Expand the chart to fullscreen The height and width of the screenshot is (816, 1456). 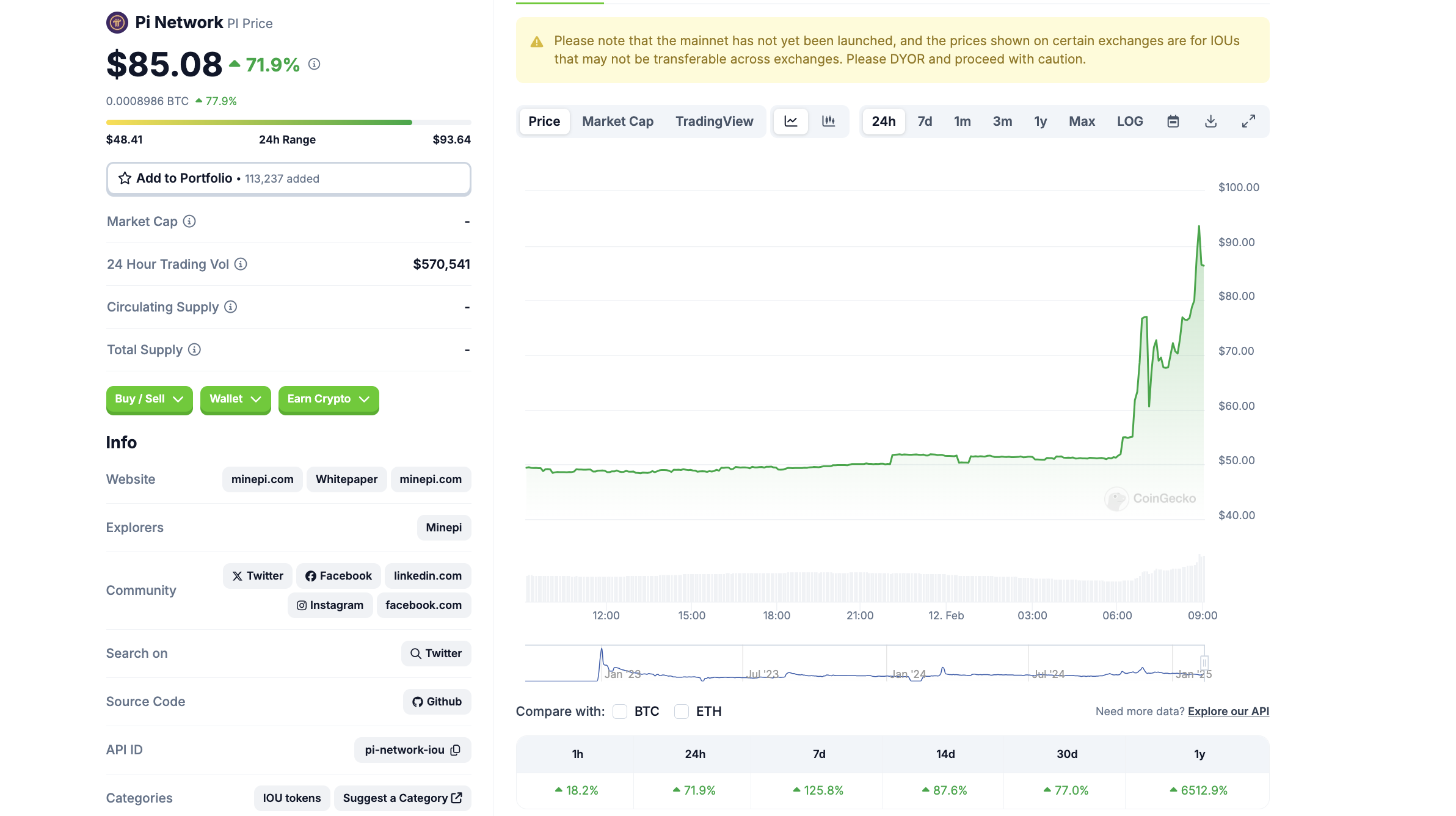coord(1248,121)
